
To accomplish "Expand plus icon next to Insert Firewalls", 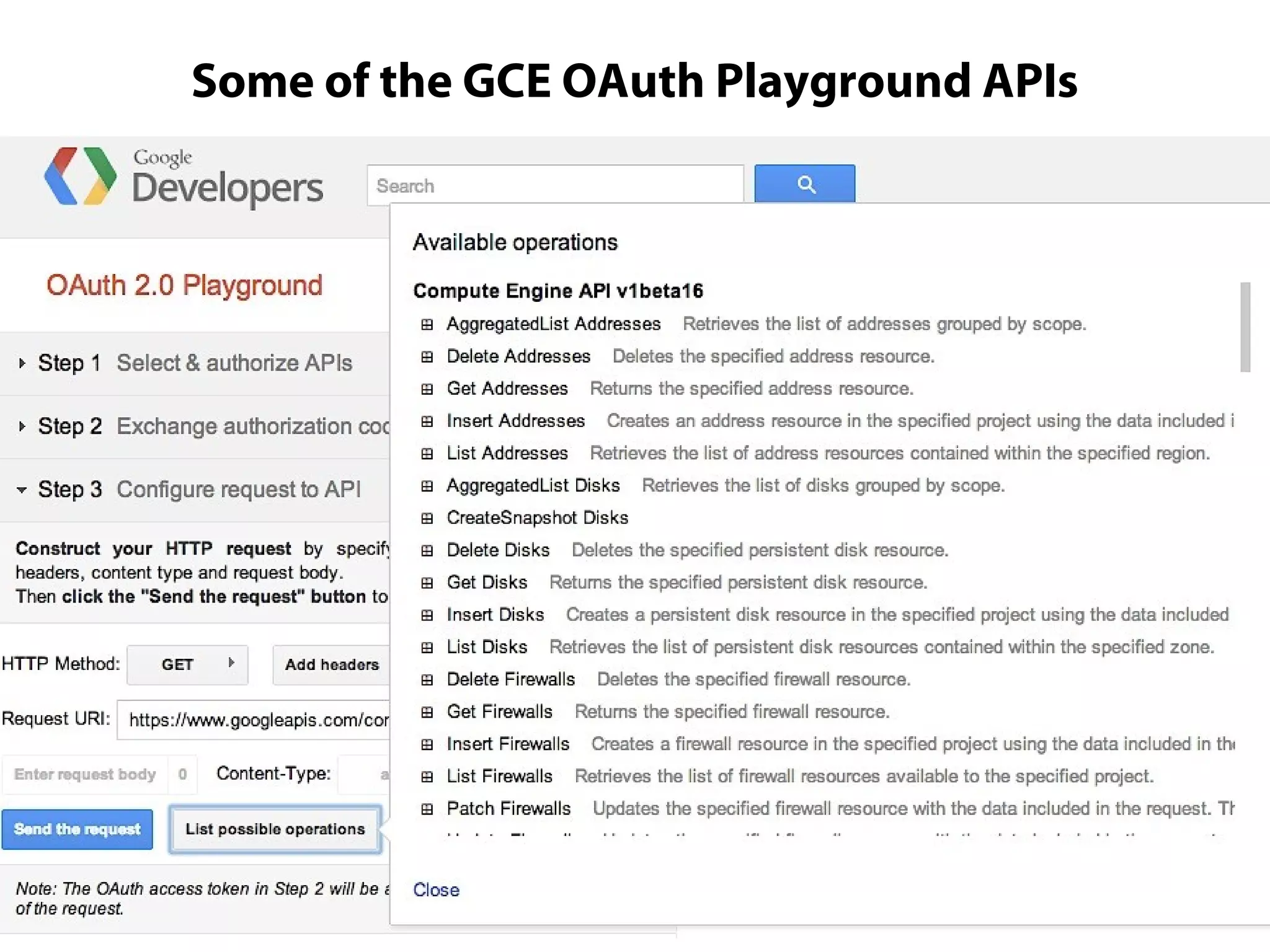I will click(x=427, y=744).
